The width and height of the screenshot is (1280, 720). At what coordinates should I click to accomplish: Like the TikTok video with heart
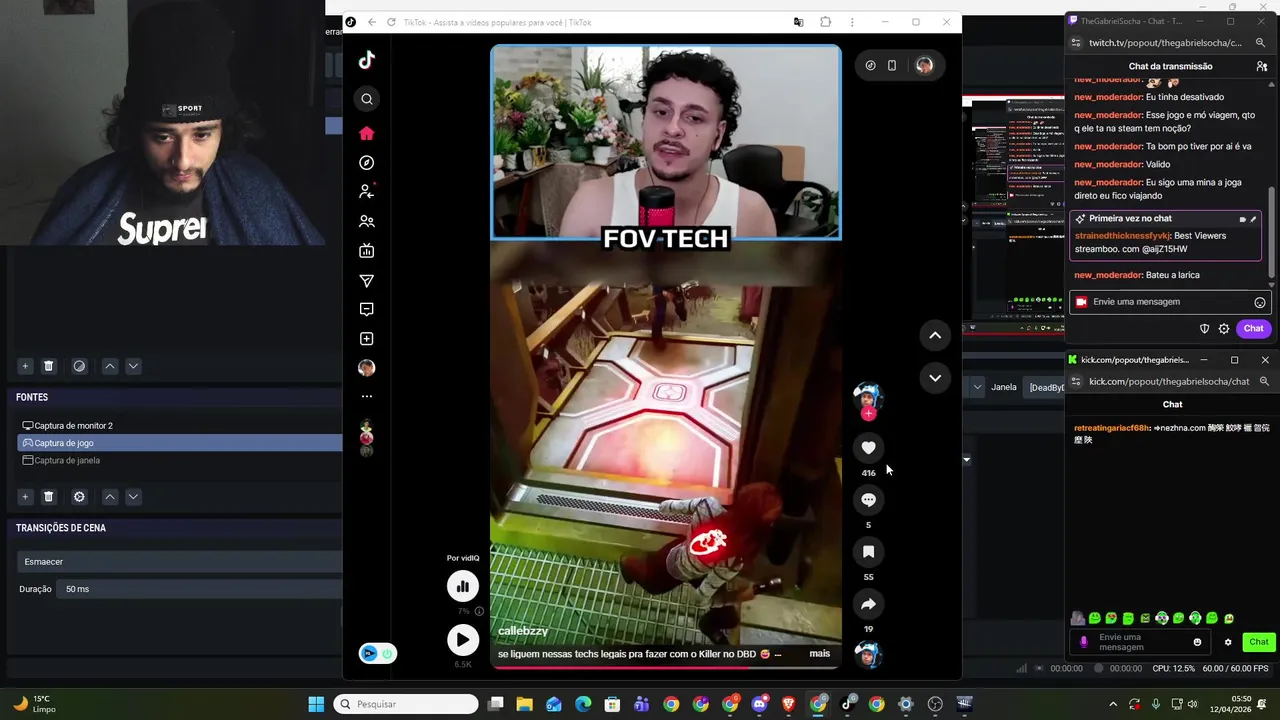(868, 448)
